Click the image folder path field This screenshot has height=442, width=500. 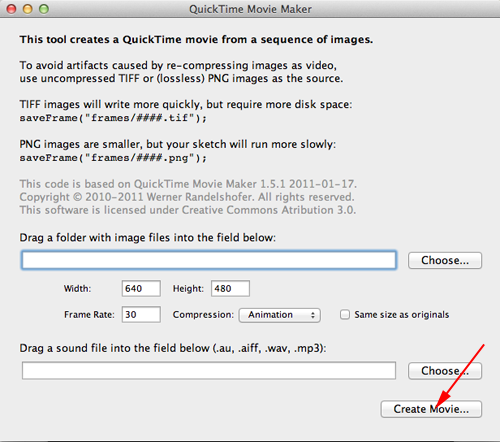click(x=209, y=260)
